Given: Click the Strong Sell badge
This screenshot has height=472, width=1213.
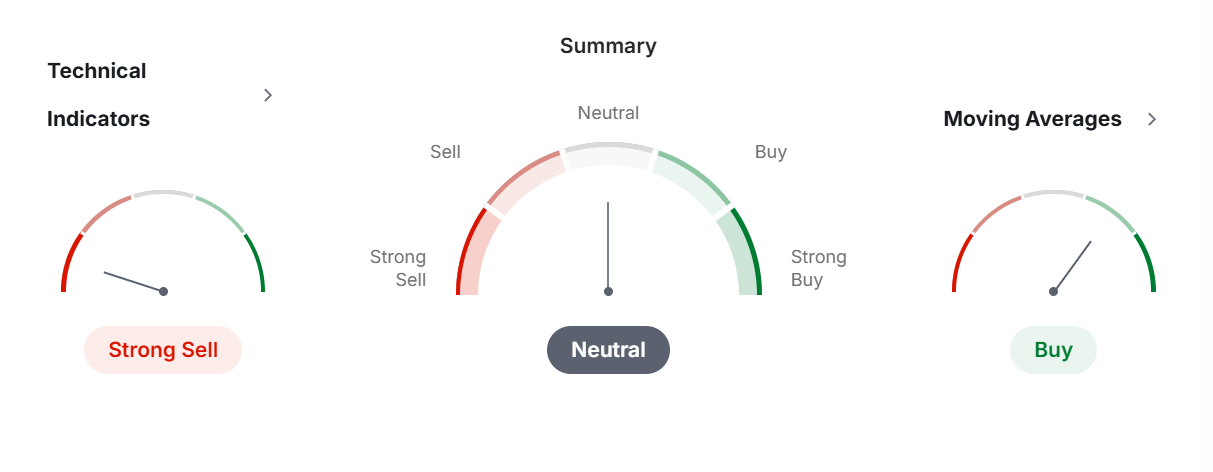Looking at the screenshot, I should click(163, 350).
